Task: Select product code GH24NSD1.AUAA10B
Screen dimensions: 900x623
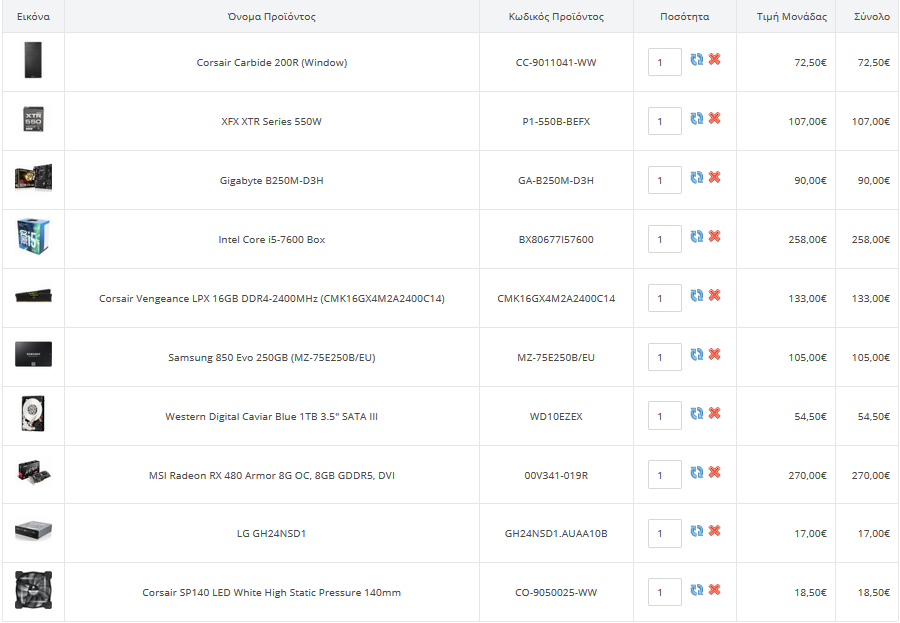Action: pos(556,534)
